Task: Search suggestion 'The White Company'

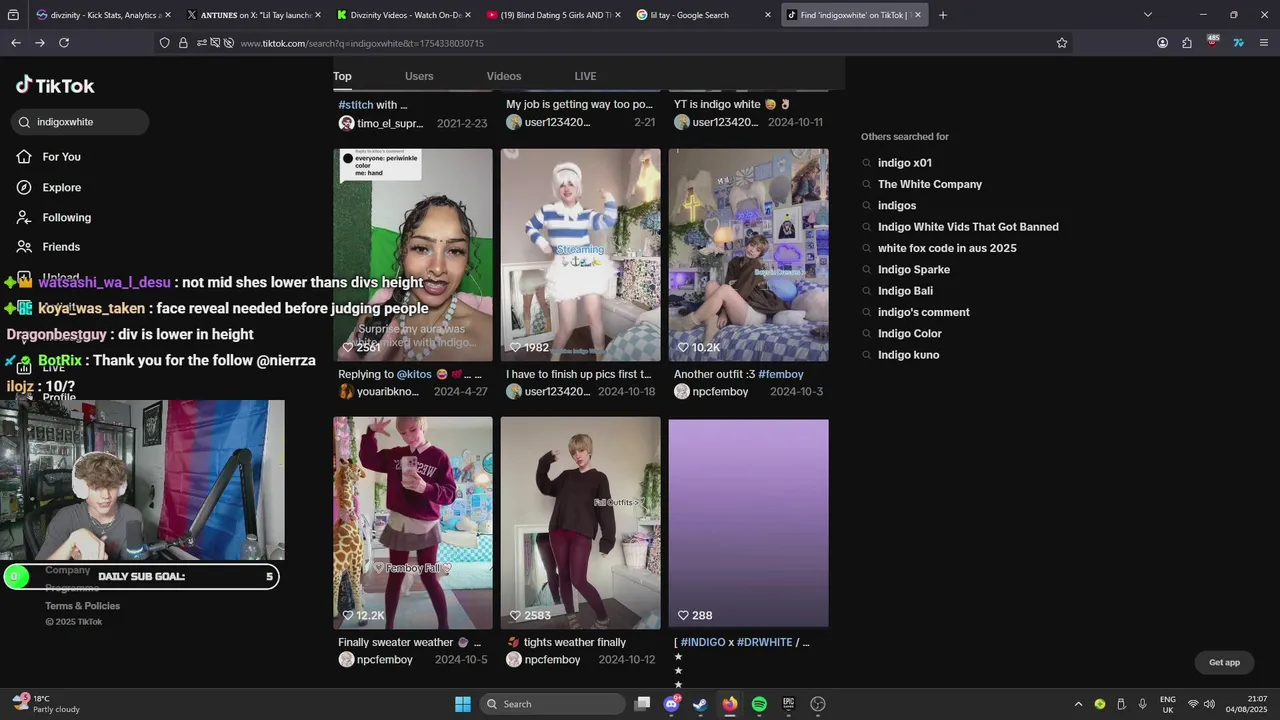Action: (930, 184)
